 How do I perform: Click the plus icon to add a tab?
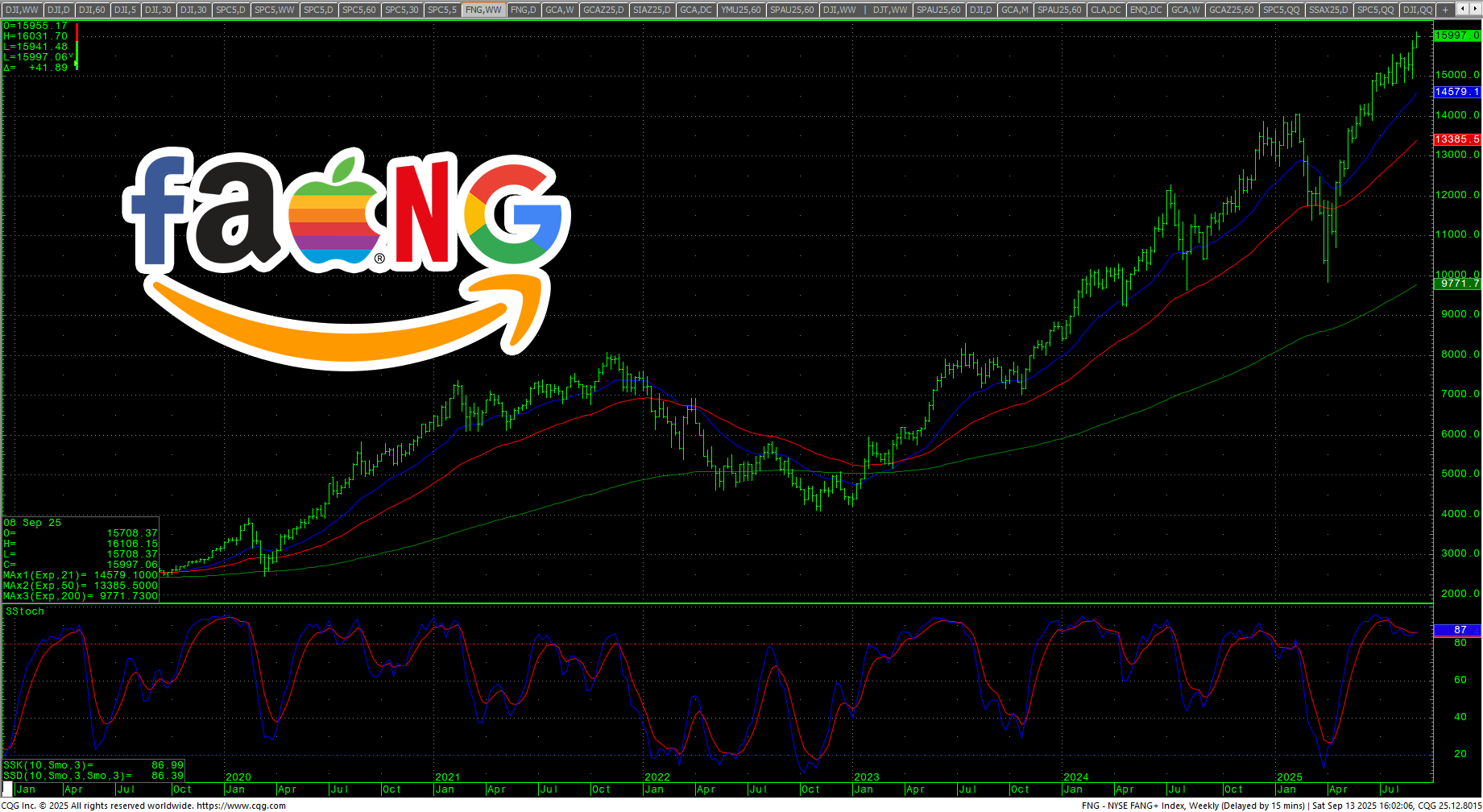1445,10
